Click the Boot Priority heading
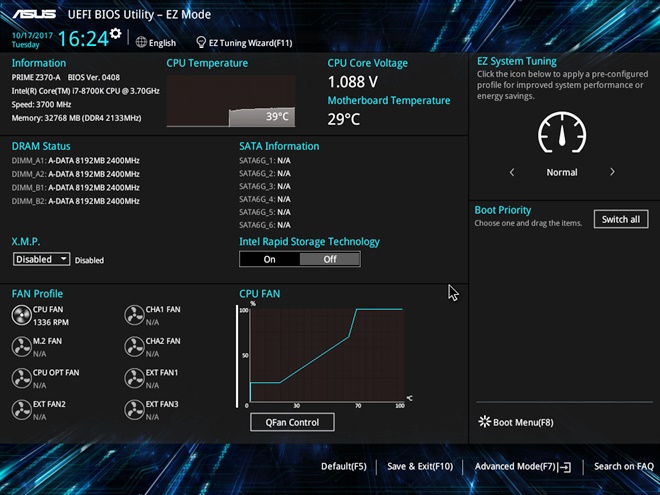 coord(503,210)
